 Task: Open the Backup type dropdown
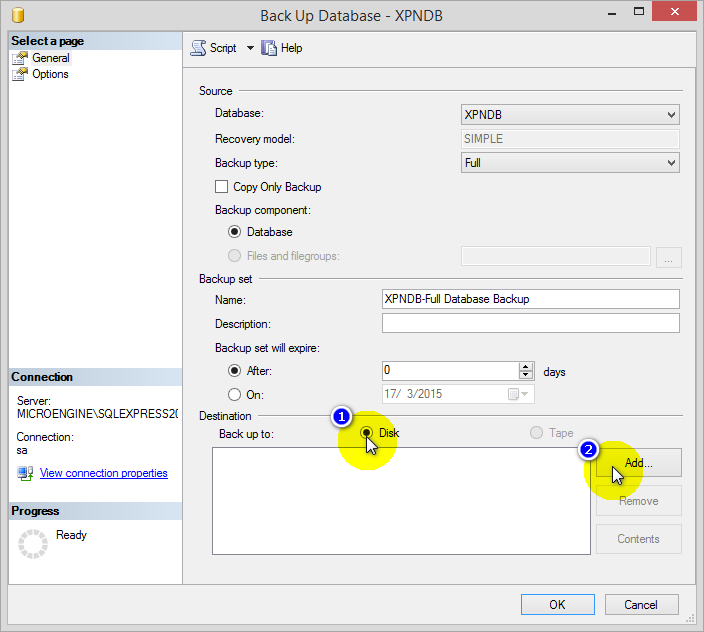click(570, 163)
